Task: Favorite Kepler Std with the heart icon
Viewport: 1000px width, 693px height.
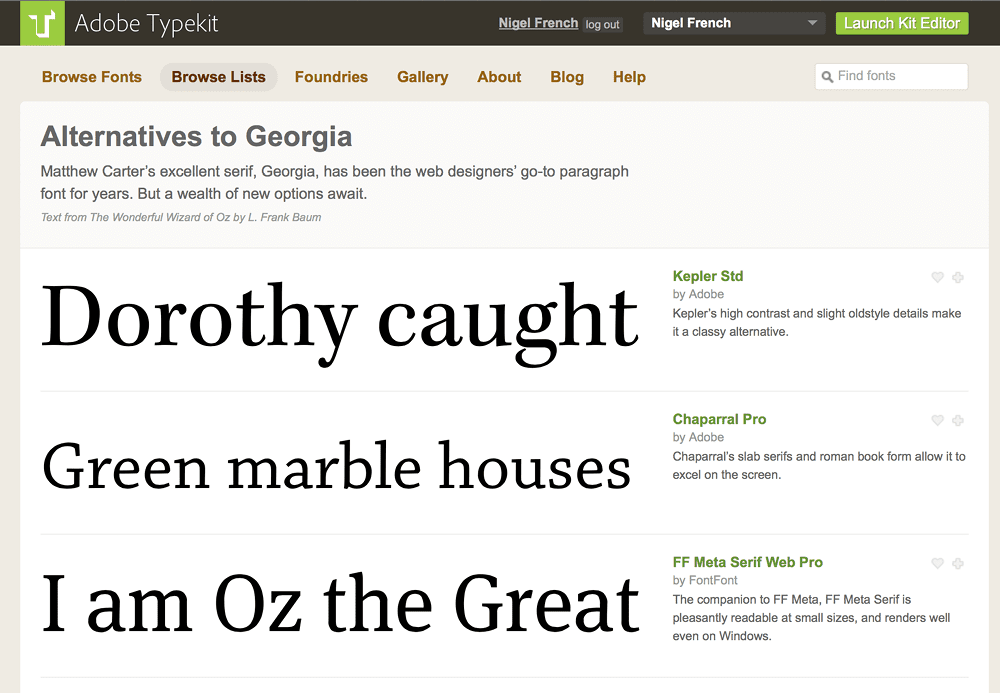Action: point(937,278)
